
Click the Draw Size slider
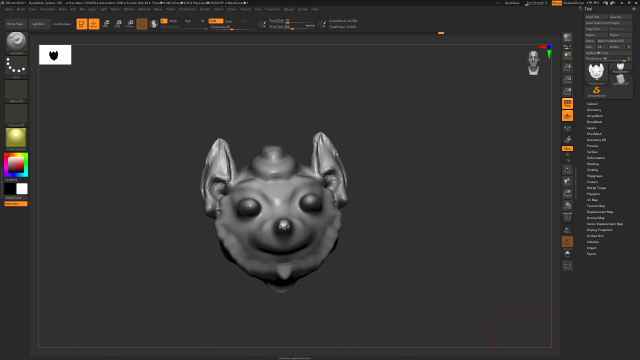pos(292,27)
